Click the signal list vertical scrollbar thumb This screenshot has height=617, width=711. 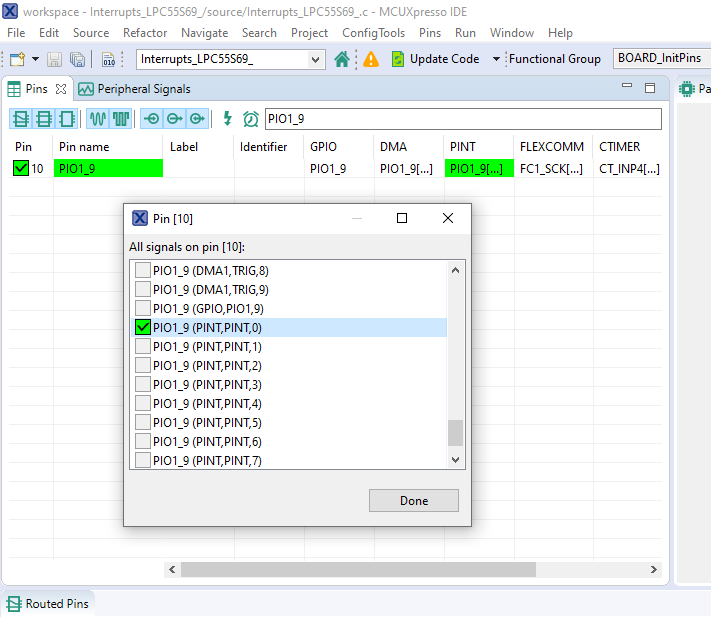coord(456,432)
